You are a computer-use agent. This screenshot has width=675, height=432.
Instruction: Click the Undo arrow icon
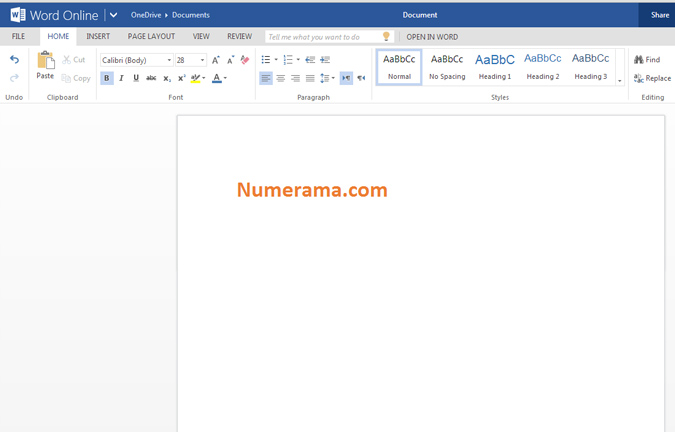point(14,60)
